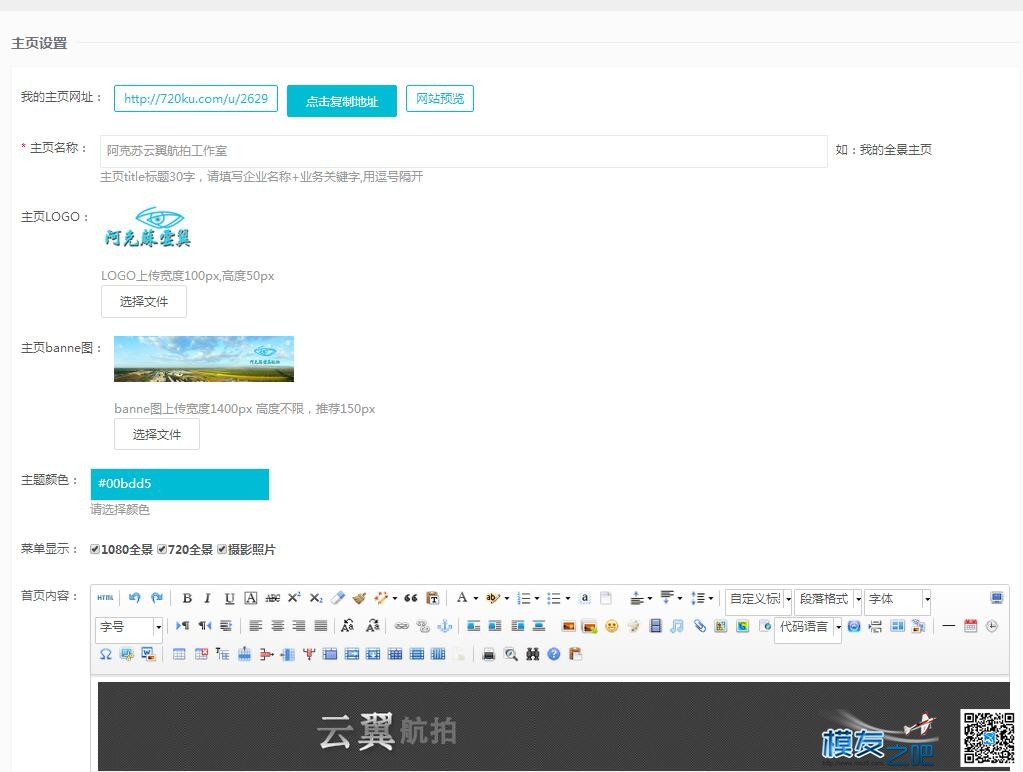Open editor help
The image size is (1023, 772).
click(x=554, y=654)
